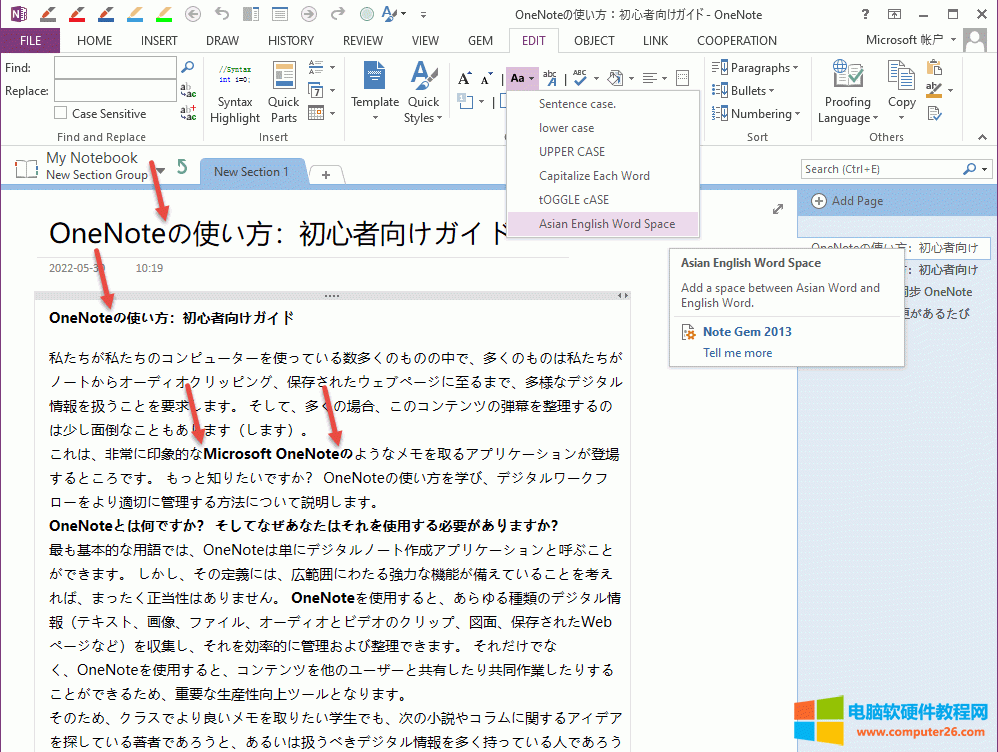Click the Undo arrow in quick access toolbar
Screen dimensions: 998x752
[222, 14]
